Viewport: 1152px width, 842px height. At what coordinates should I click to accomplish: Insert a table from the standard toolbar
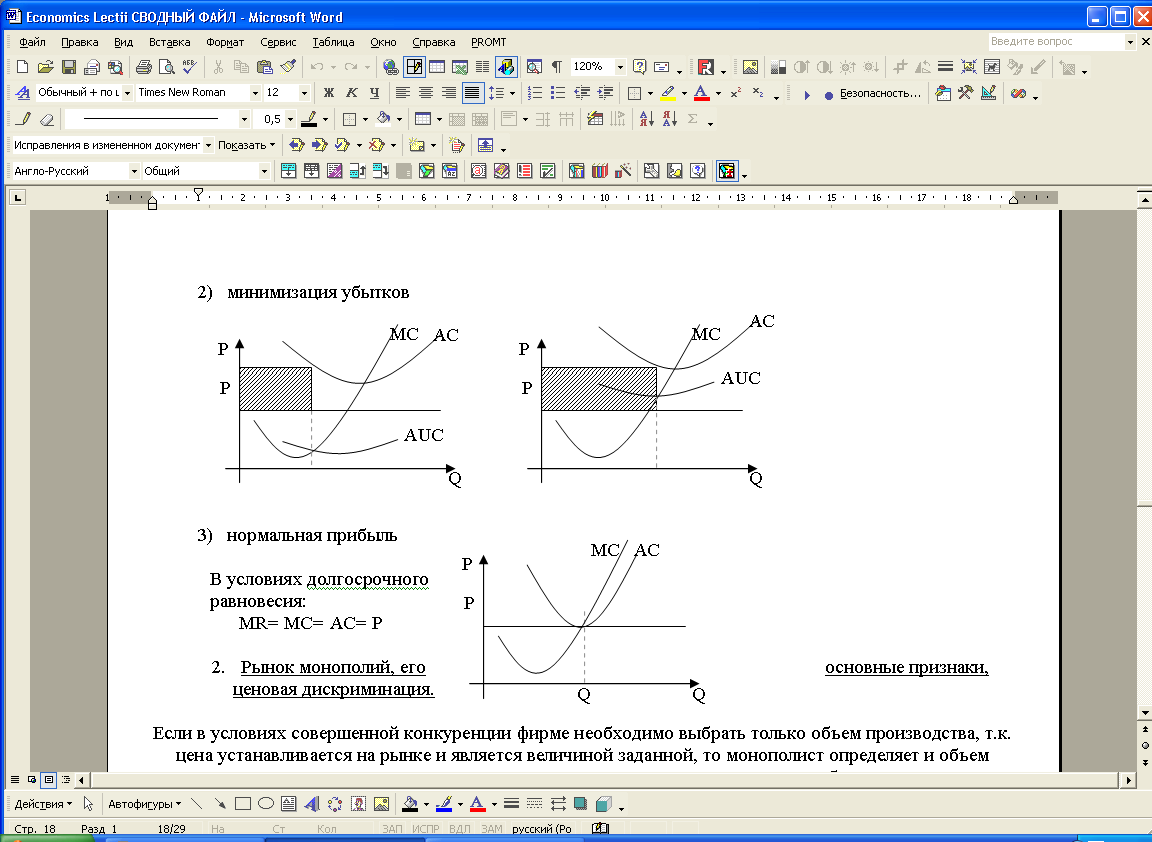pos(437,68)
